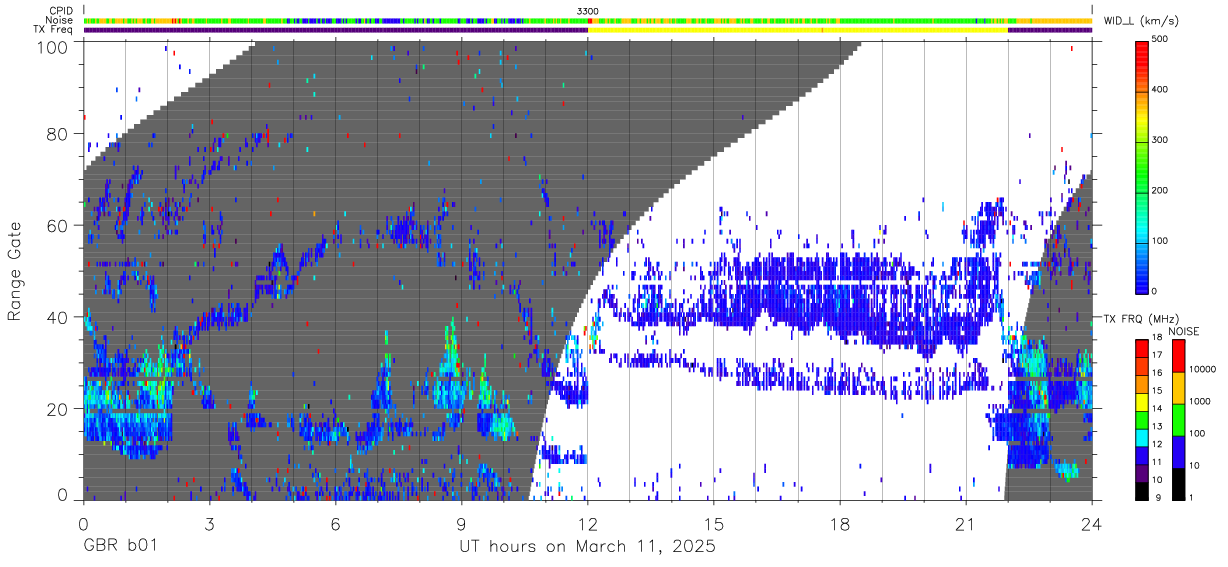Screen dimensions: 1228x567
Task: Click the noise level color scale
Action: click(x=1179, y=418)
